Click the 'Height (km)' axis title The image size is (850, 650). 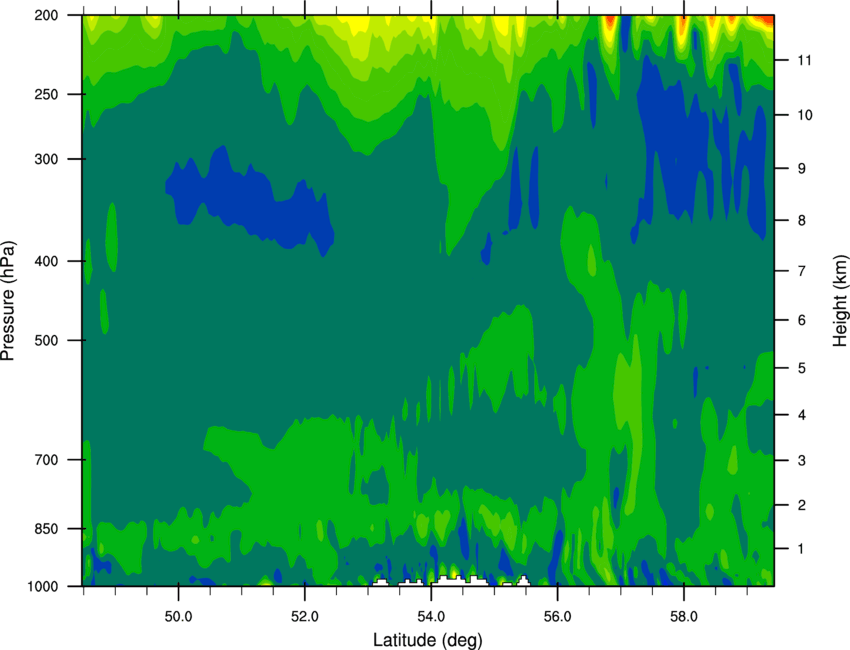click(x=840, y=300)
